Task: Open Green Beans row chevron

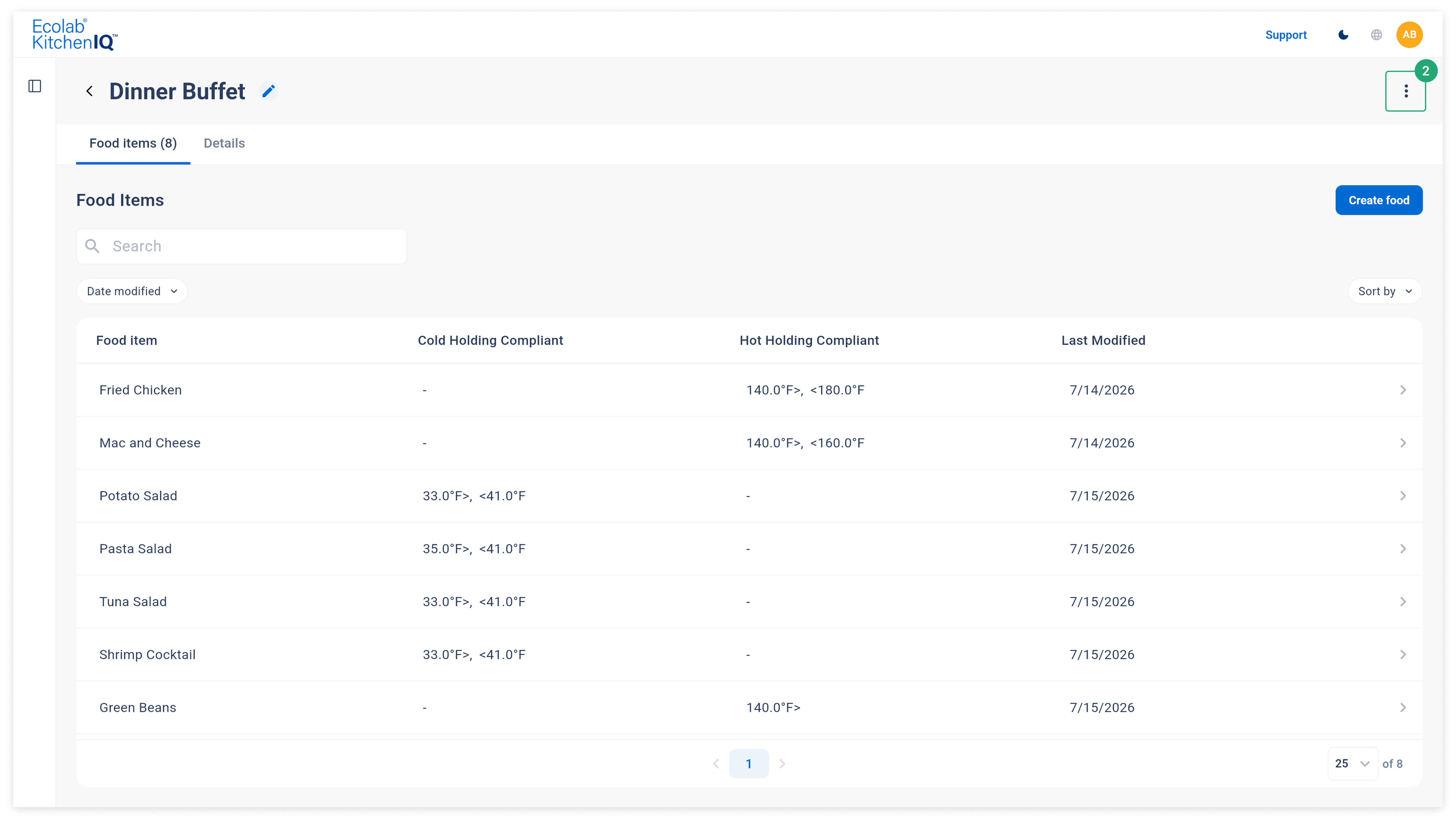Action: pos(1403,707)
